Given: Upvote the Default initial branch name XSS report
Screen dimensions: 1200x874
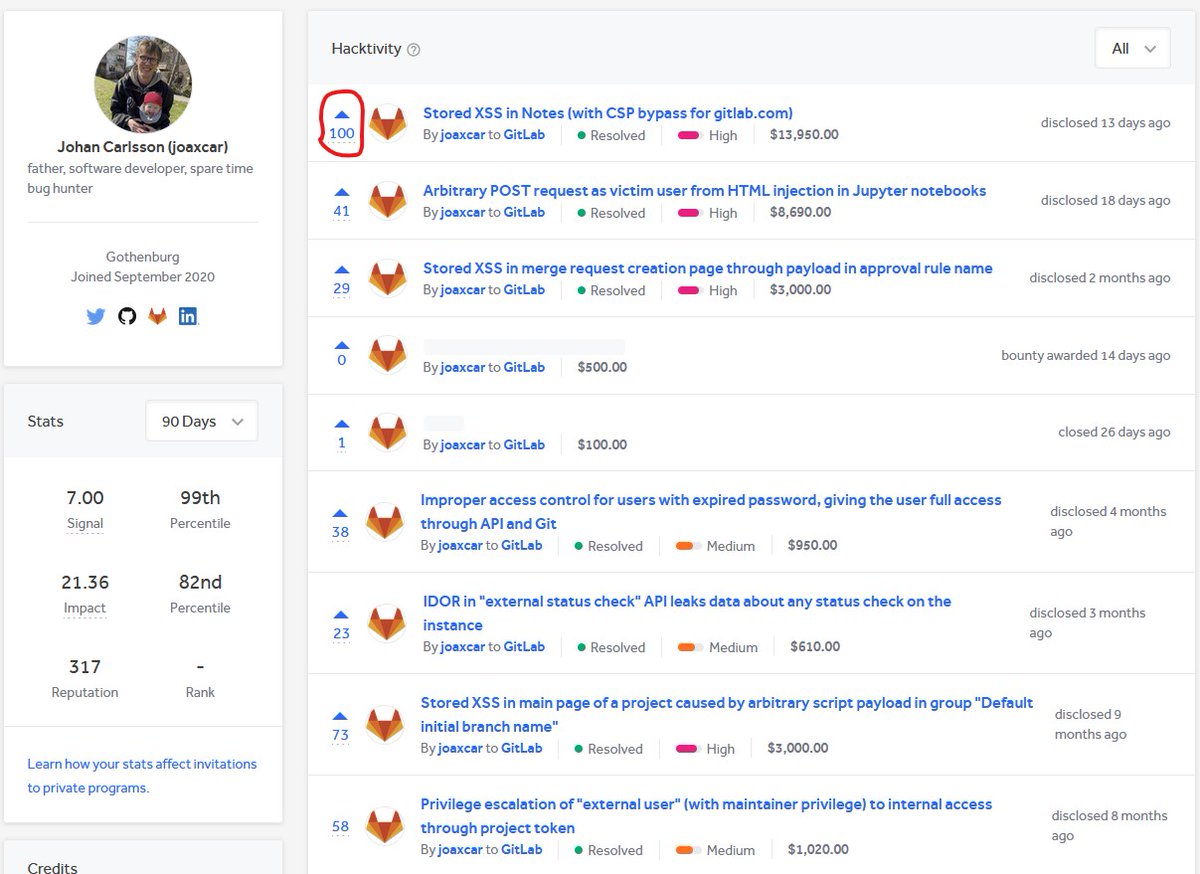Looking at the screenshot, I should click(340, 716).
